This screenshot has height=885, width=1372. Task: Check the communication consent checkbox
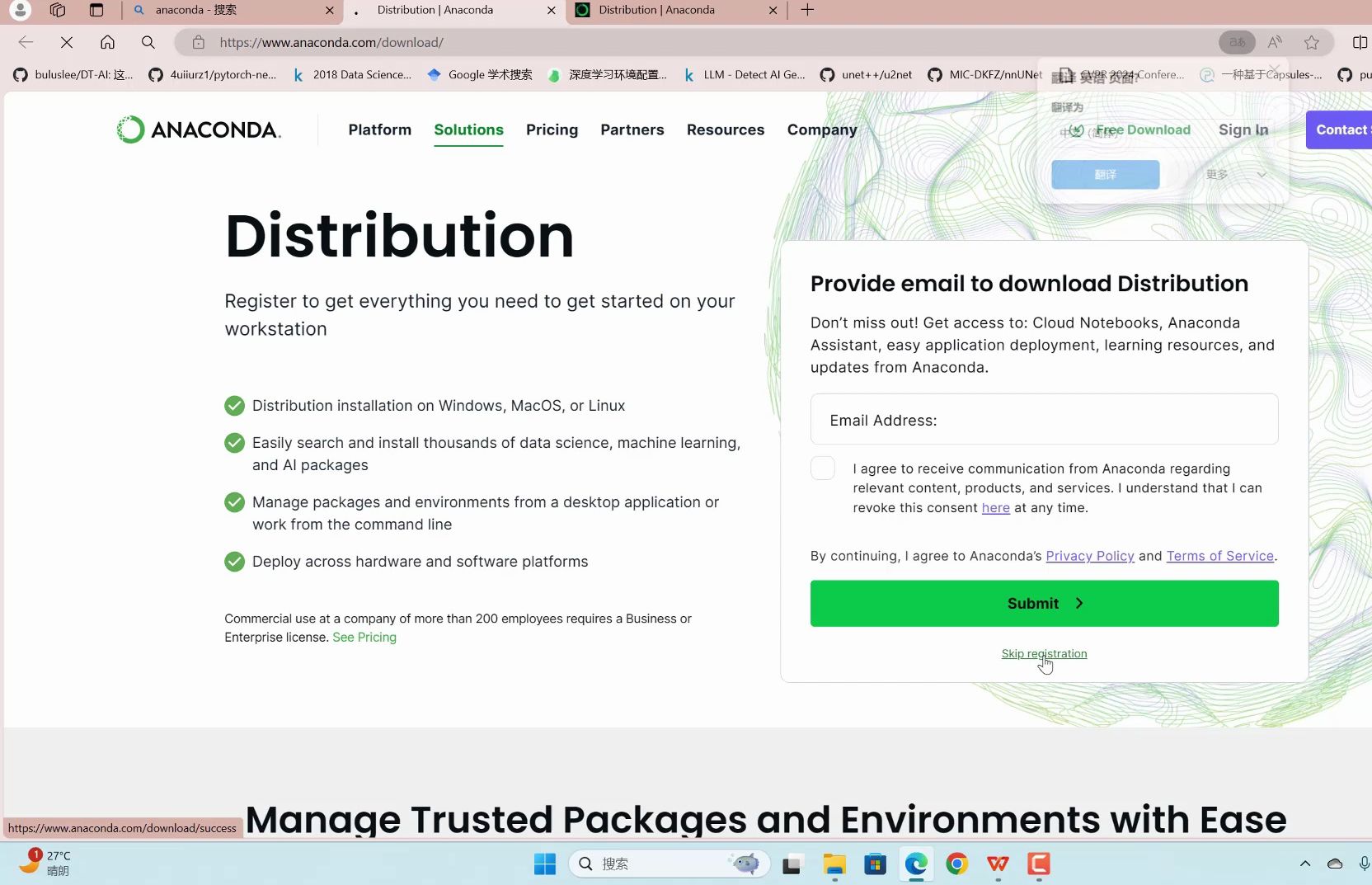tap(823, 468)
